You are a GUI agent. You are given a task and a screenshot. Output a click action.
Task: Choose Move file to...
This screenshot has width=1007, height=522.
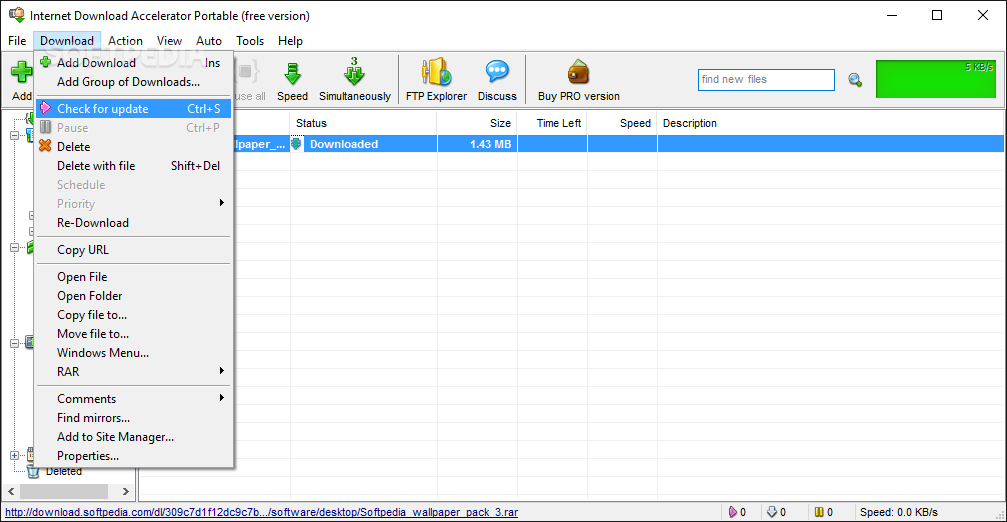[x=134, y=334]
